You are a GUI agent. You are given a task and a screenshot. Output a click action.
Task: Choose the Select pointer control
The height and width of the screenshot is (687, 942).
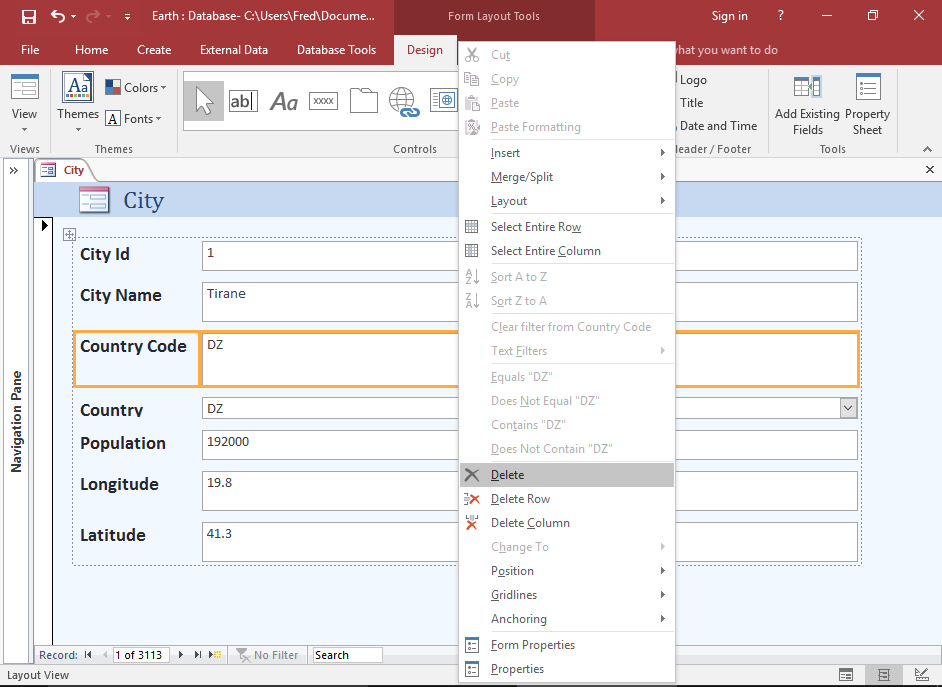tap(204, 100)
